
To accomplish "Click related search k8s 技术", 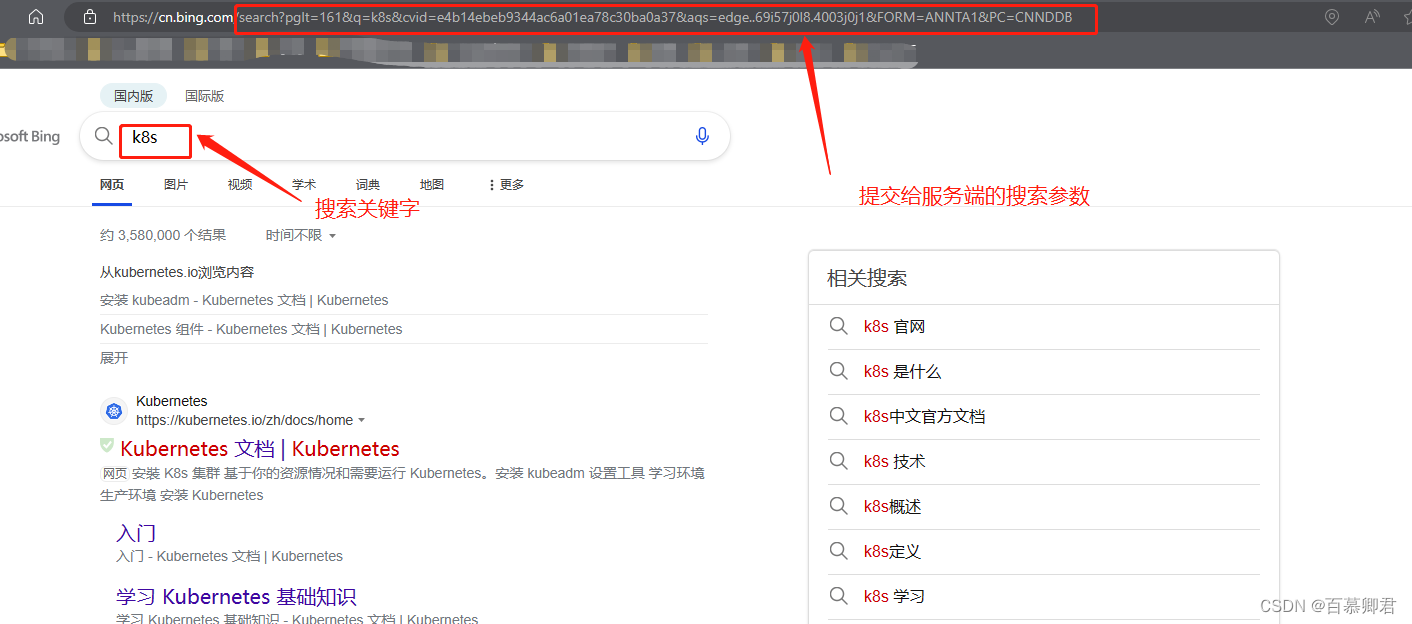I will coord(895,462).
